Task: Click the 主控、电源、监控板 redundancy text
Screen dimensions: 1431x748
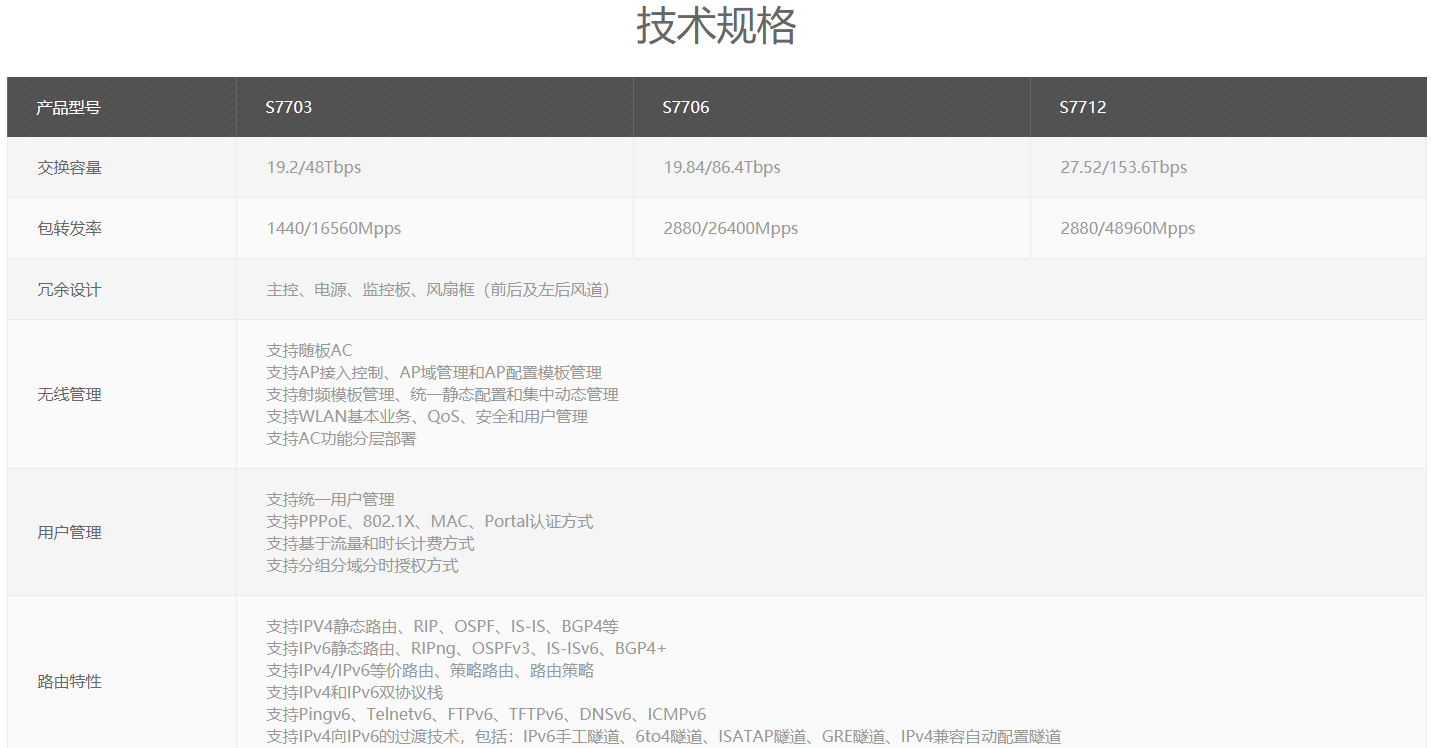Action: [438, 290]
